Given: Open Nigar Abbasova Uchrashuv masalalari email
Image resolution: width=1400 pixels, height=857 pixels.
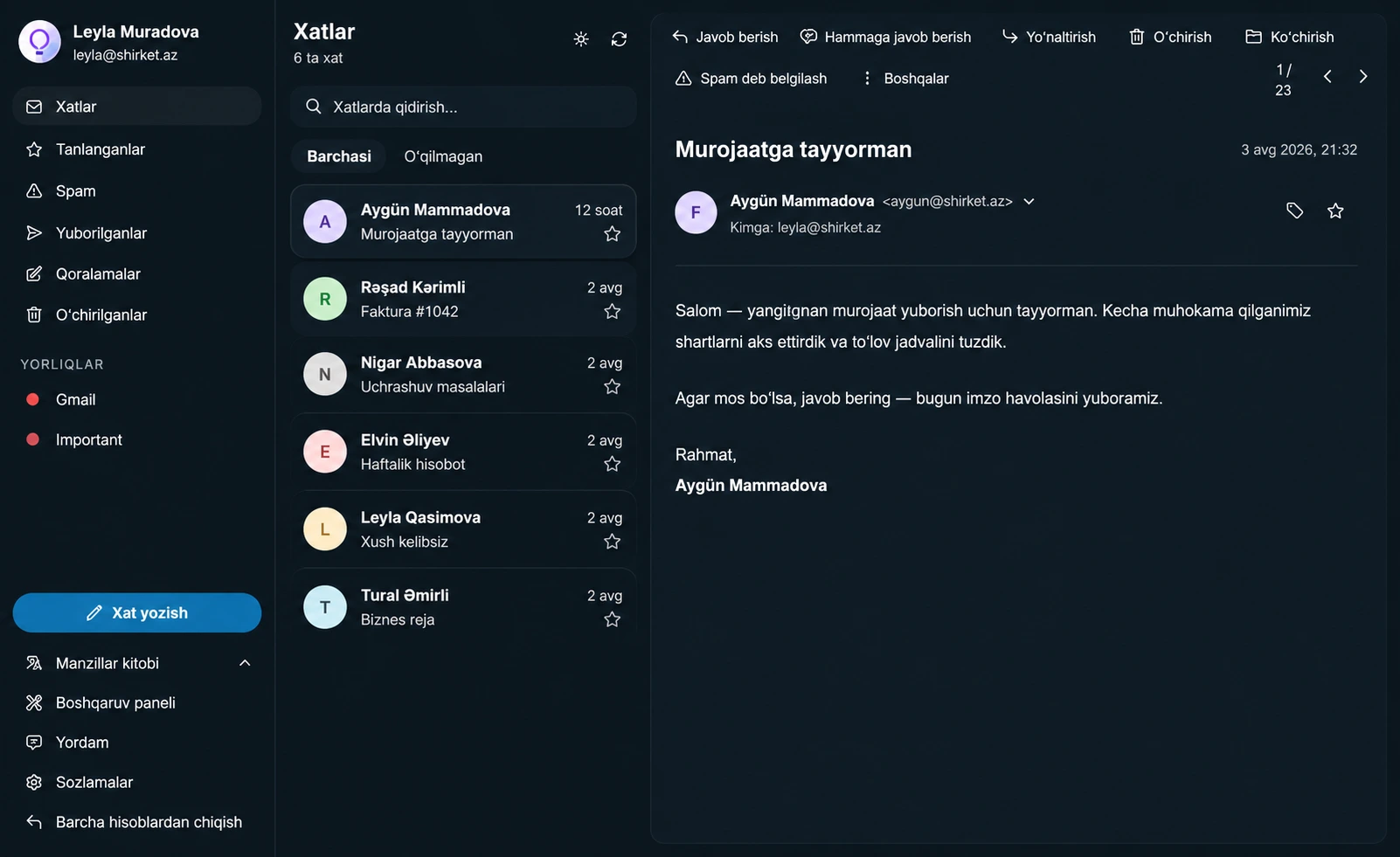Looking at the screenshot, I should coord(463,375).
